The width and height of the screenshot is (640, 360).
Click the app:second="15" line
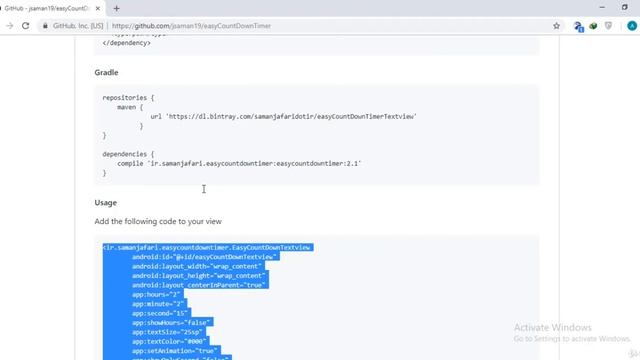click(x=161, y=313)
